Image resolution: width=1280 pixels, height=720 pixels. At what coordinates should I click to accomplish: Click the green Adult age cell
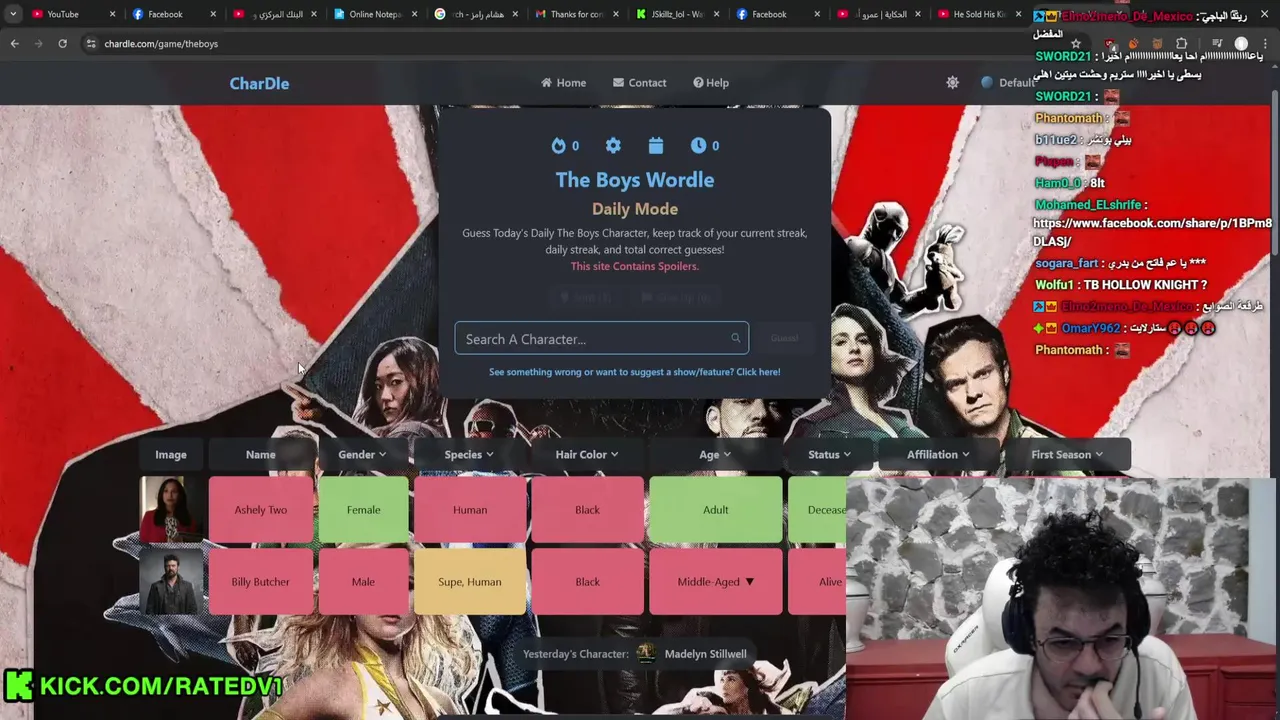click(716, 510)
